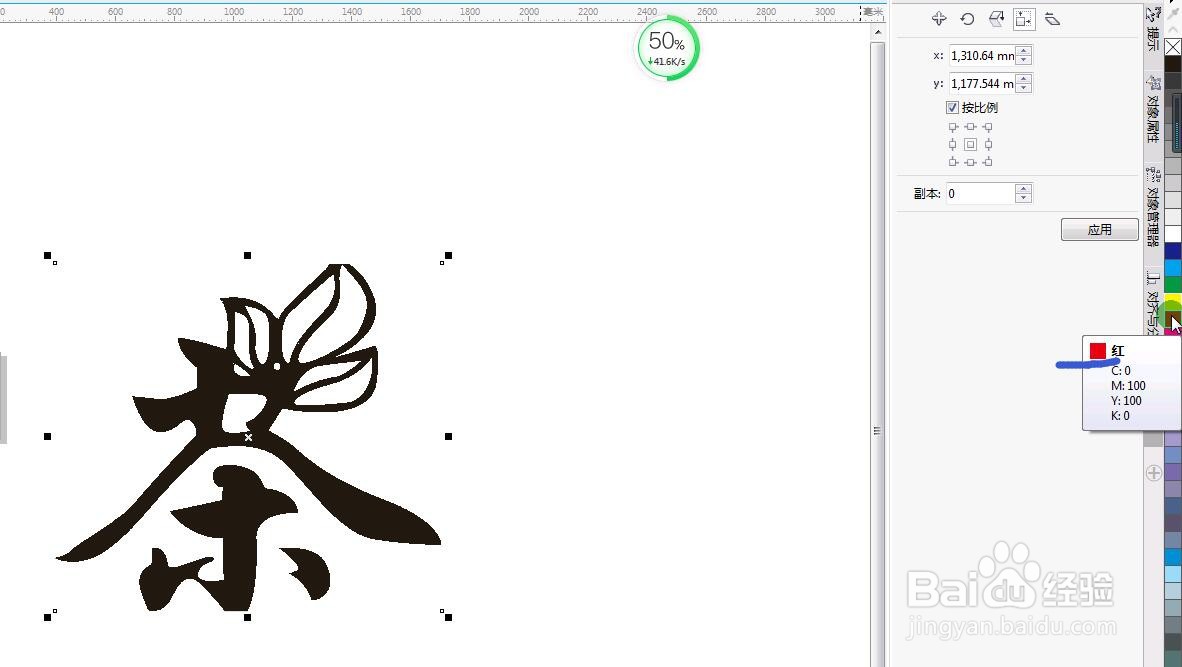The width and height of the screenshot is (1182, 667).
Task: Increase 副本 copies count with up arrow
Action: point(1023,189)
